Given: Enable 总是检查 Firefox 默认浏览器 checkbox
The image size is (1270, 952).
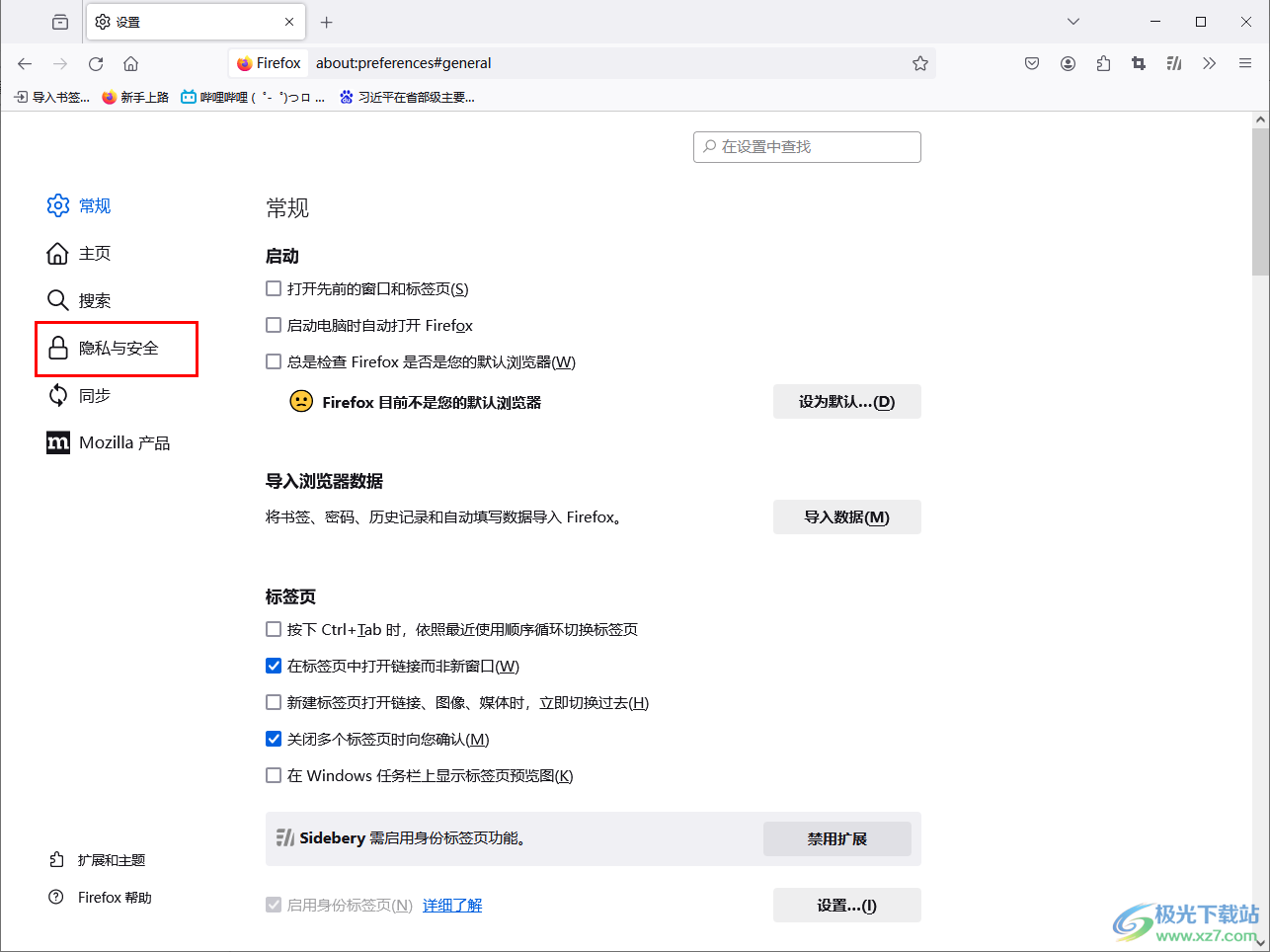Looking at the screenshot, I should tap(274, 361).
